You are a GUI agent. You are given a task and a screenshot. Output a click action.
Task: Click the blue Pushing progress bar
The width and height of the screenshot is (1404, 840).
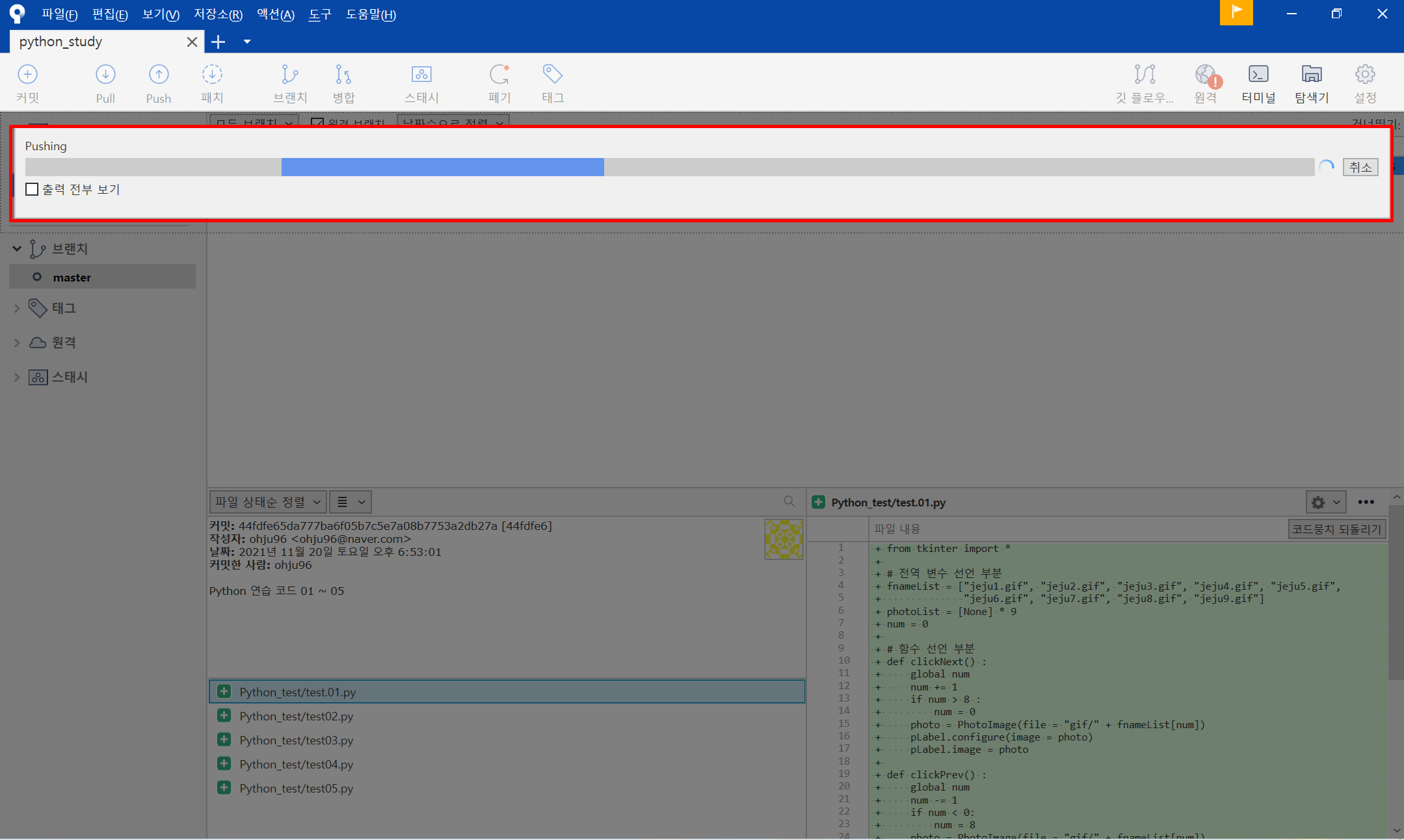click(x=442, y=167)
